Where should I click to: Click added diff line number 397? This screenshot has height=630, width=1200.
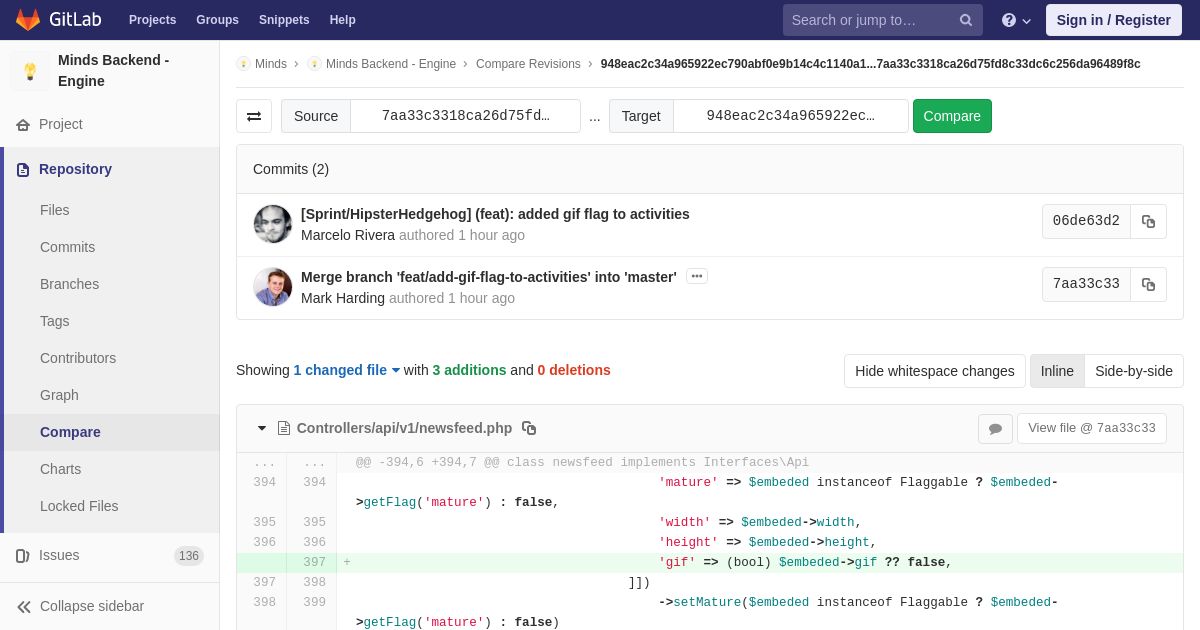tap(314, 563)
